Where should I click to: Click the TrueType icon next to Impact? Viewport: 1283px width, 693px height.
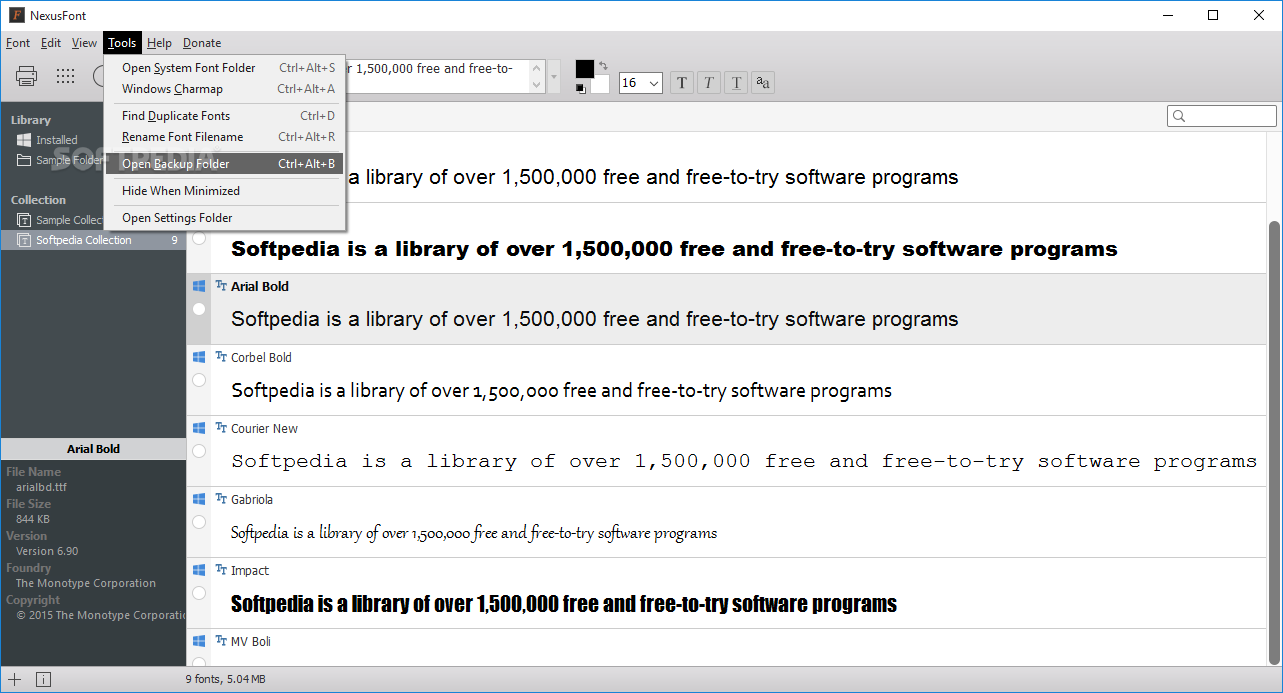(x=221, y=570)
